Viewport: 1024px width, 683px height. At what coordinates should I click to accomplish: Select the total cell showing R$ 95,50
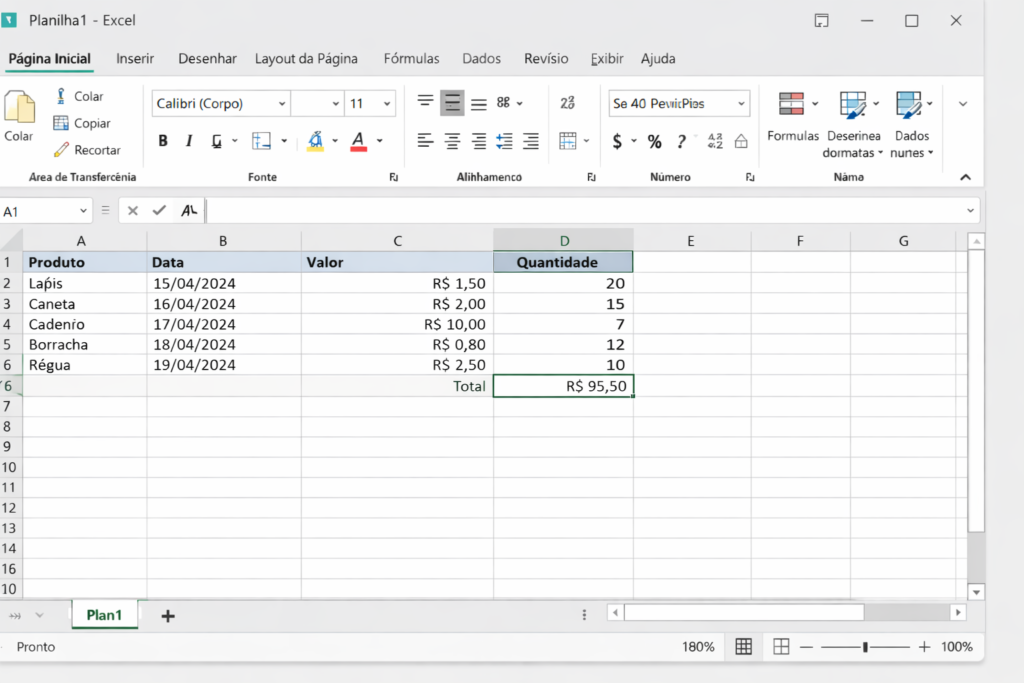pos(563,386)
